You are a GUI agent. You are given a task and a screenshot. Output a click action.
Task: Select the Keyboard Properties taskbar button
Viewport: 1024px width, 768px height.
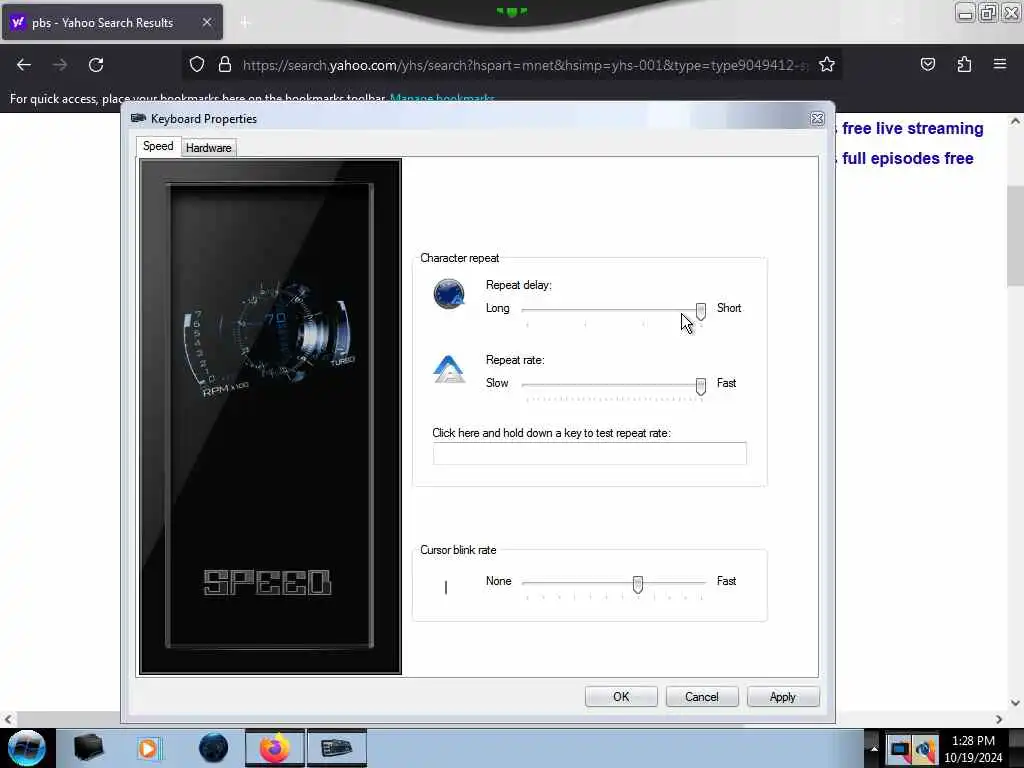tap(336, 748)
